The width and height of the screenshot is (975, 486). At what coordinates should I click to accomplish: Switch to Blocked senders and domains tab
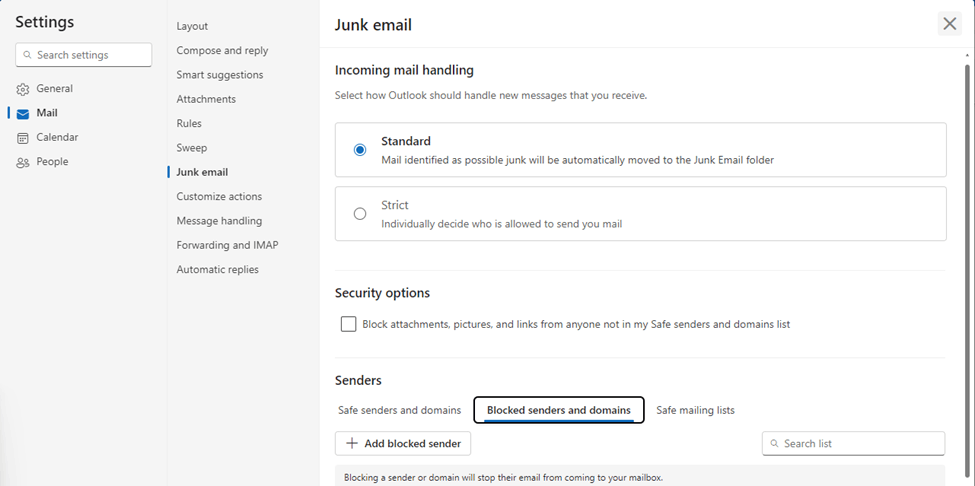[559, 410]
